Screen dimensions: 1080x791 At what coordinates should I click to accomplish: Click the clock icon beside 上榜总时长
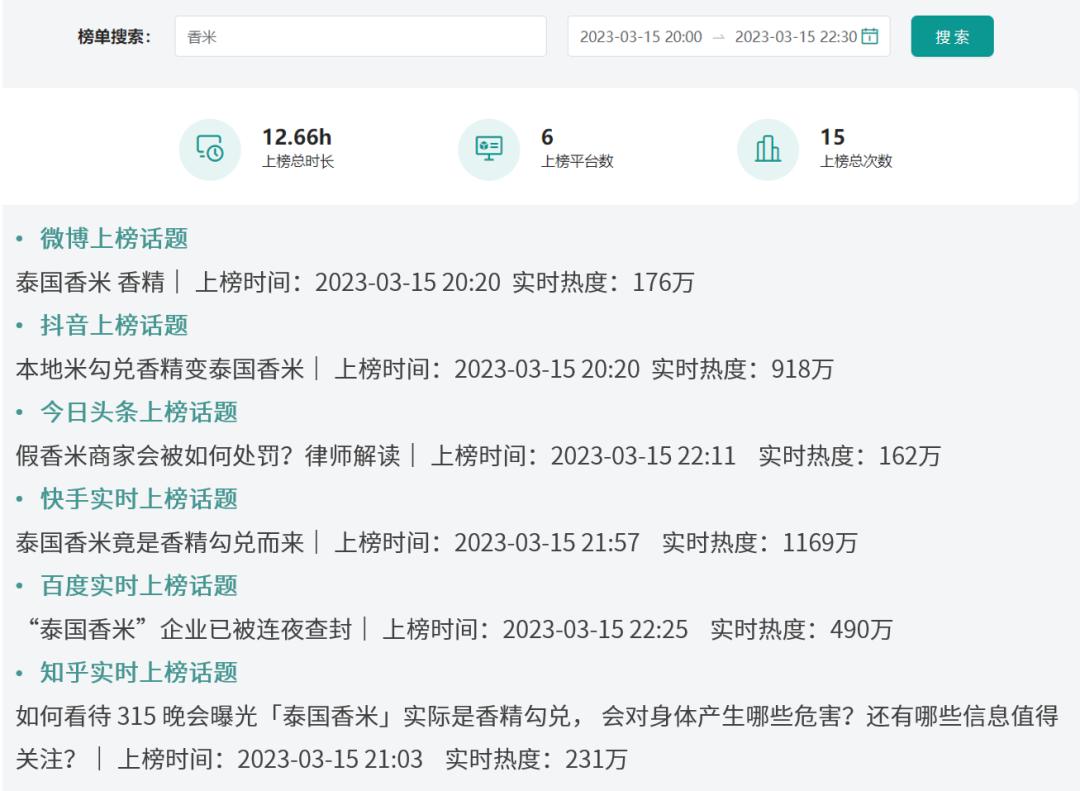(x=209, y=147)
